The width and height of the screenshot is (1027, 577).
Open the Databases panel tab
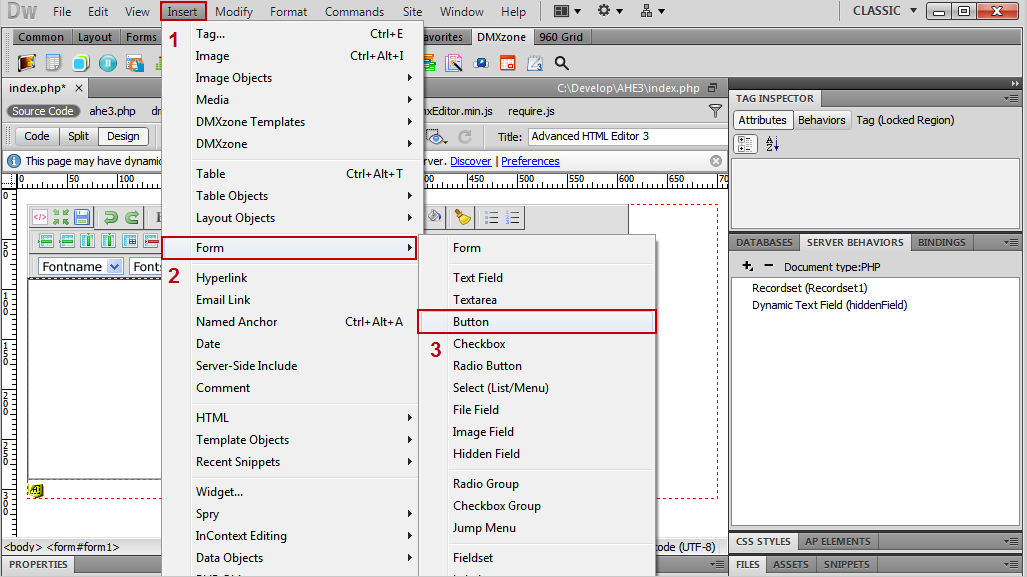pos(764,242)
